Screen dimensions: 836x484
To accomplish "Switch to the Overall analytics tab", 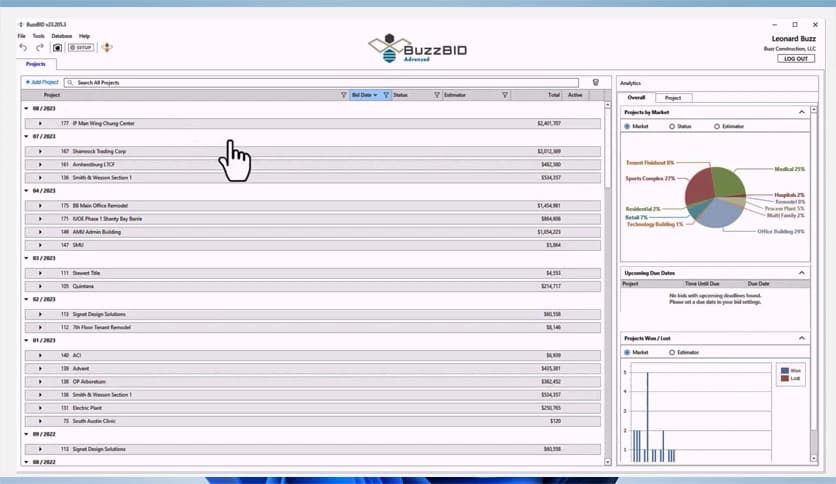I will 636,98.
